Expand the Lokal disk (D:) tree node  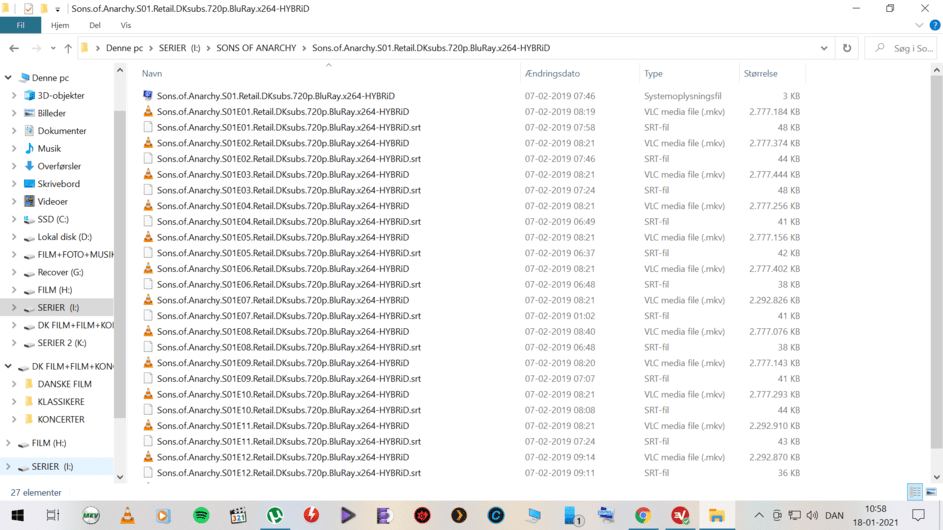14,237
